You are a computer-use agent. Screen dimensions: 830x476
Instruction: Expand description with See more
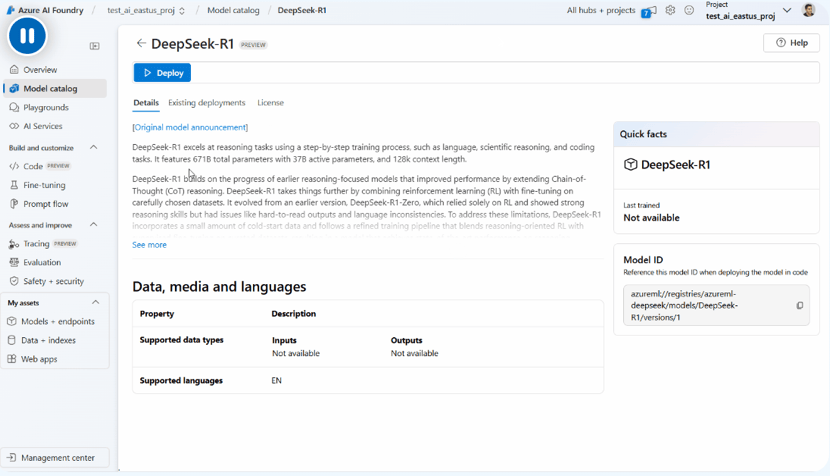coord(149,245)
